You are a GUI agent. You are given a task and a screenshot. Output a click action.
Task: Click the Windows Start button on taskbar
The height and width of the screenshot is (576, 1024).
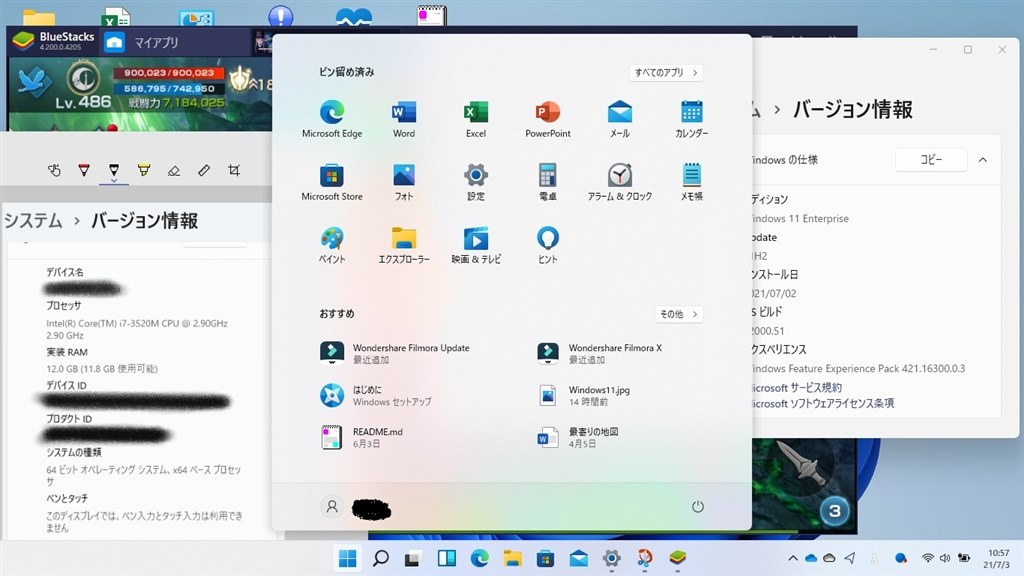click(x=347, y=558)
